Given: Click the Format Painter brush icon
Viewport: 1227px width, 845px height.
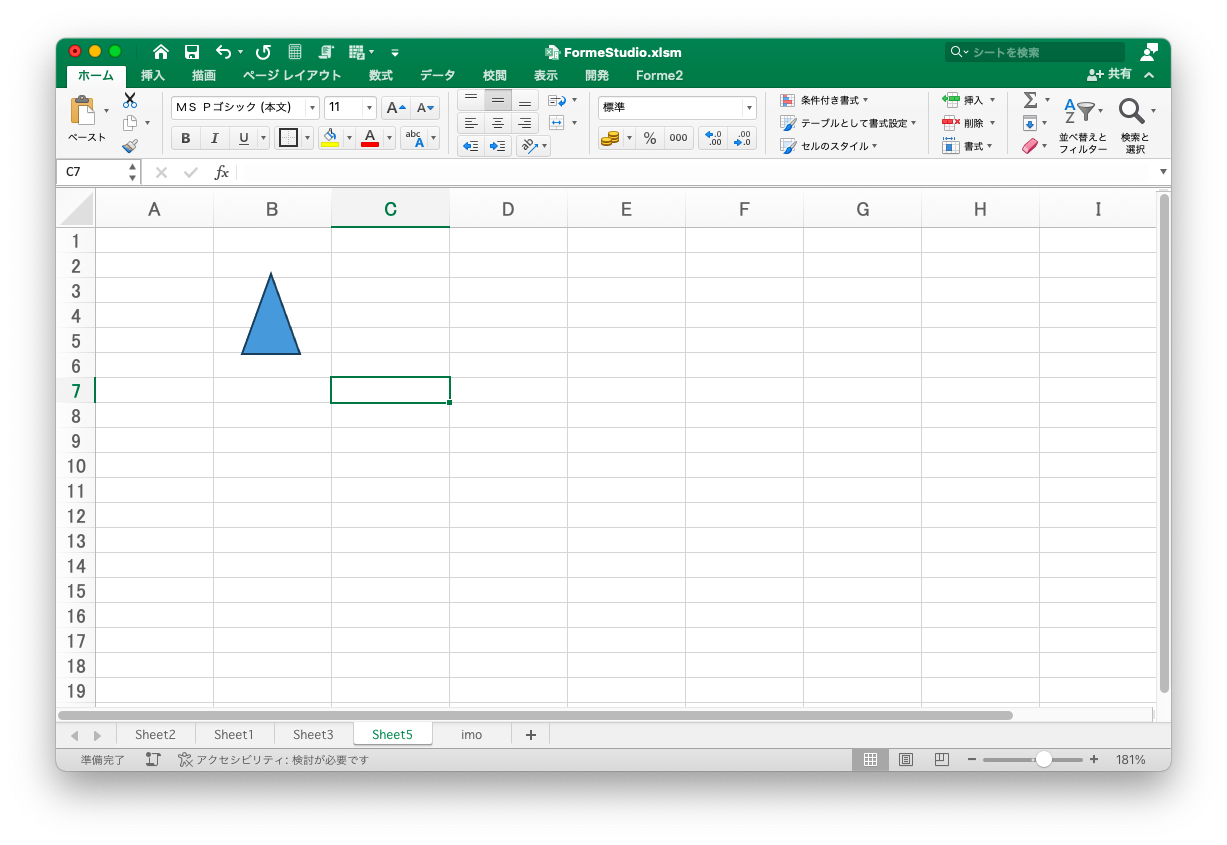Looking at the screenshot, I should click(x=130, y=146).
